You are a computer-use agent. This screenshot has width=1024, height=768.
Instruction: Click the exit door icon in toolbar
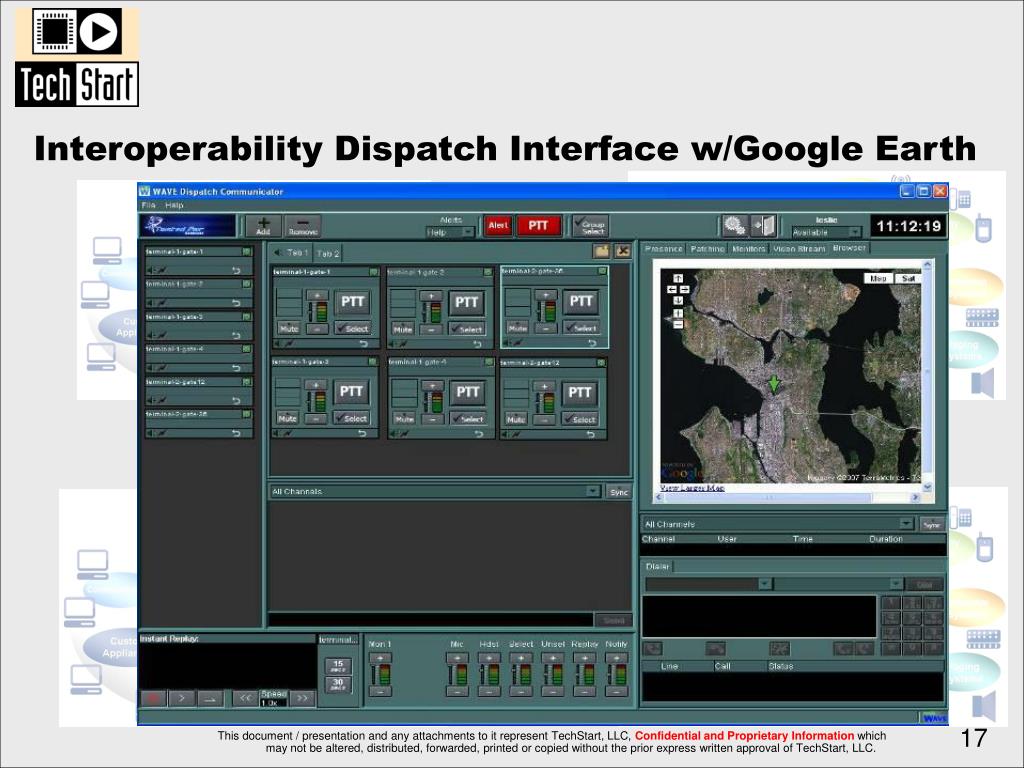763,226
